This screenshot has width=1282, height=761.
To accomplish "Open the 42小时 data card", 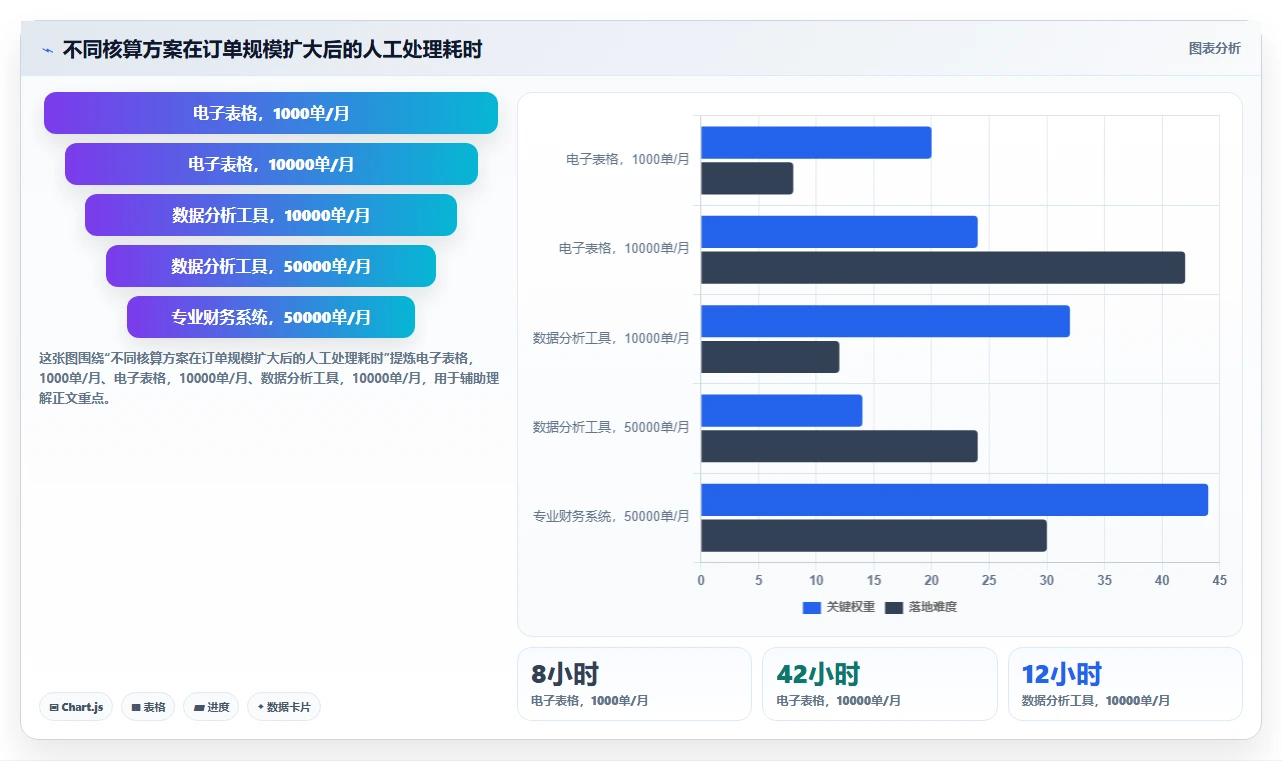I will click(x=880, y=684).
